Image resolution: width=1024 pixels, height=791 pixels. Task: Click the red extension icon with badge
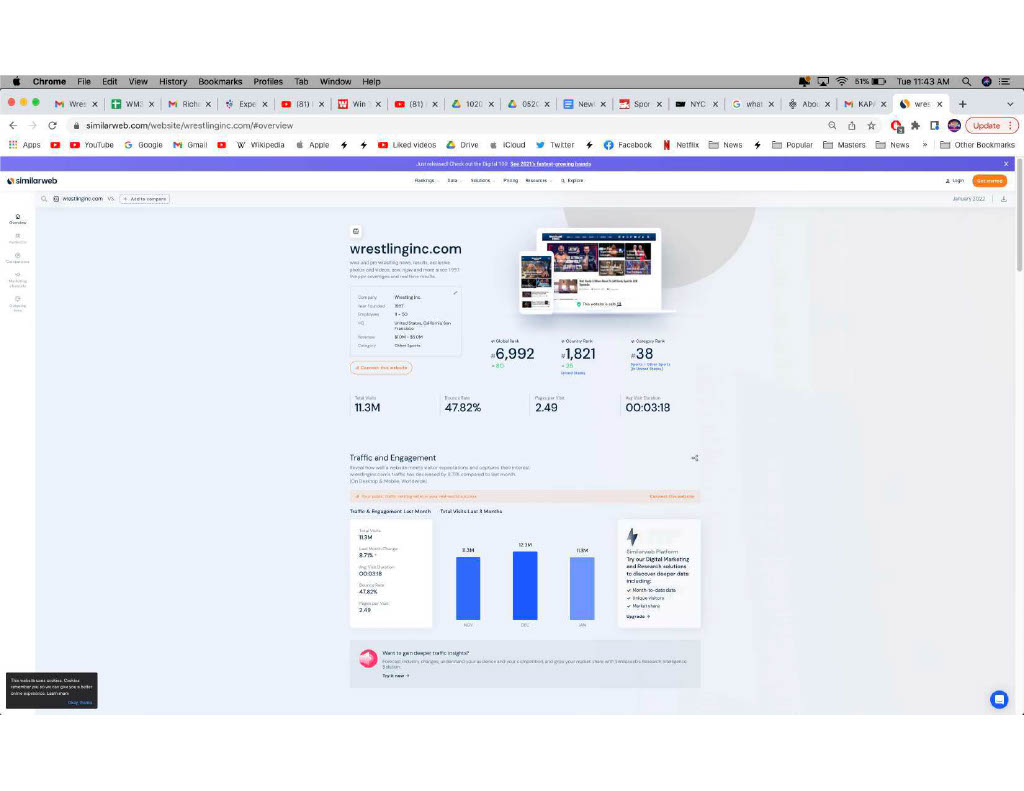(897, 126)
